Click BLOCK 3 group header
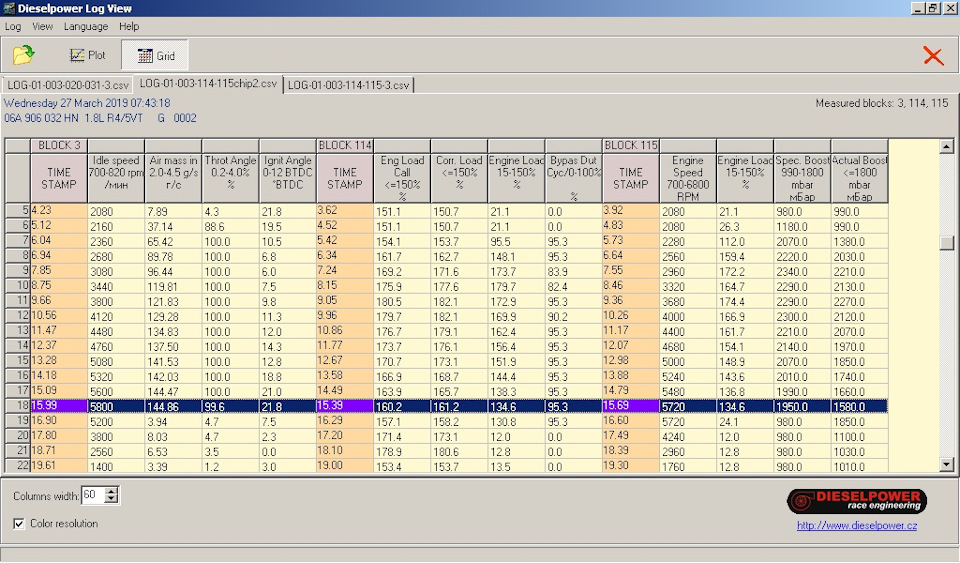960x563 pixels. point(59,146)
